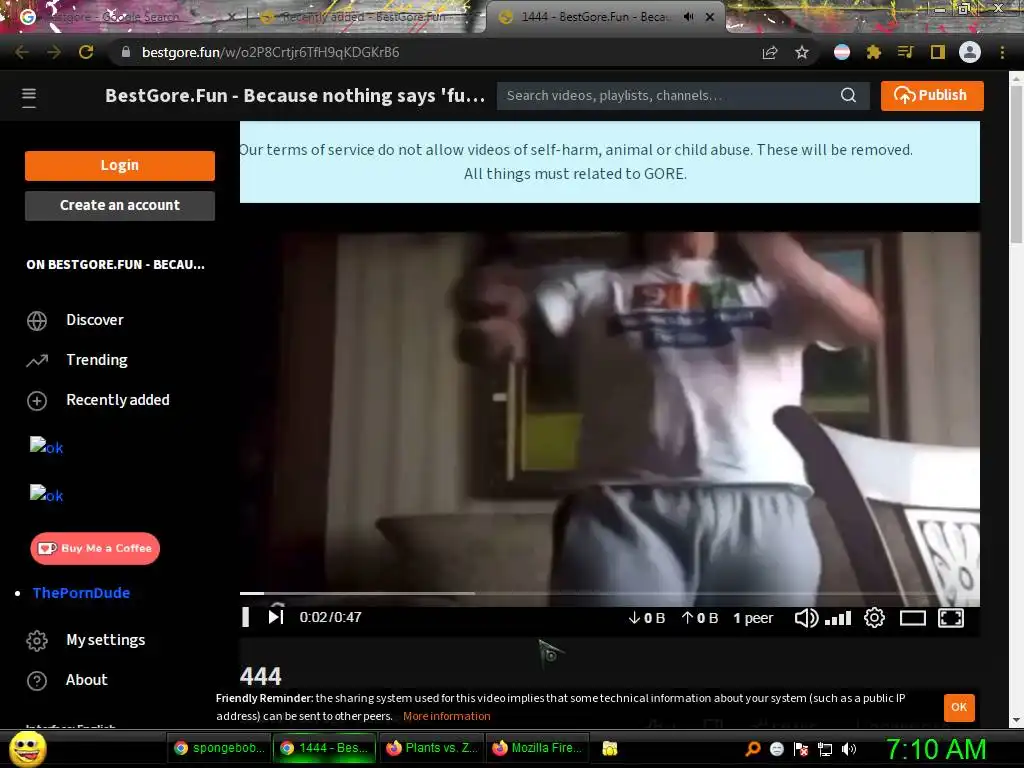Click into the search videos field
This screenshot has height=768, width=1024.
pyautogui.click(x=669, y=95)
